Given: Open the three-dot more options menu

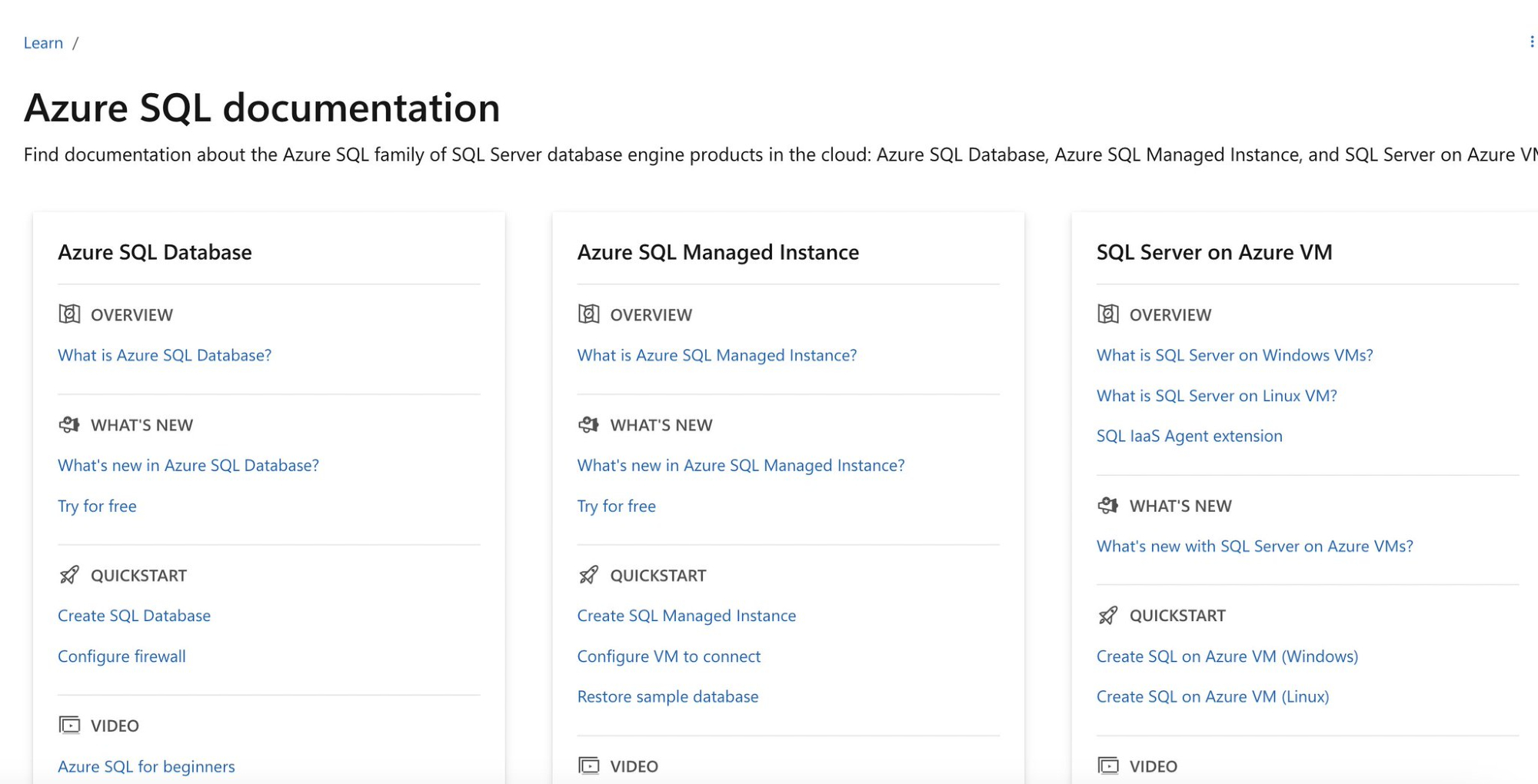Looking at the screenshot, I should click(x=1531, y=42).
